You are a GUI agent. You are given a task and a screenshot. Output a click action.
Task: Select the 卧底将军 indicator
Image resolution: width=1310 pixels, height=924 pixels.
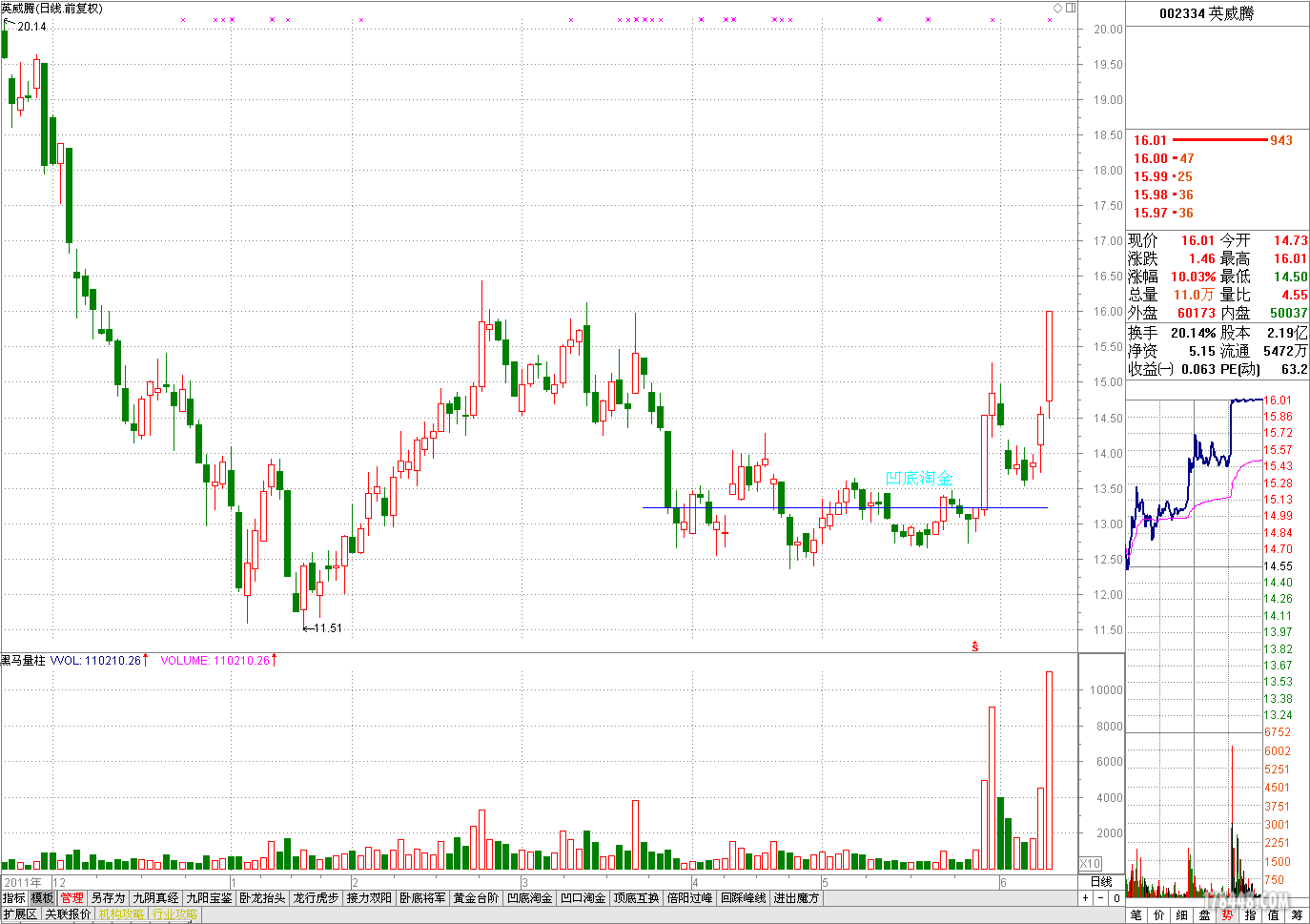pyautogui.click(x=422, y=898)
